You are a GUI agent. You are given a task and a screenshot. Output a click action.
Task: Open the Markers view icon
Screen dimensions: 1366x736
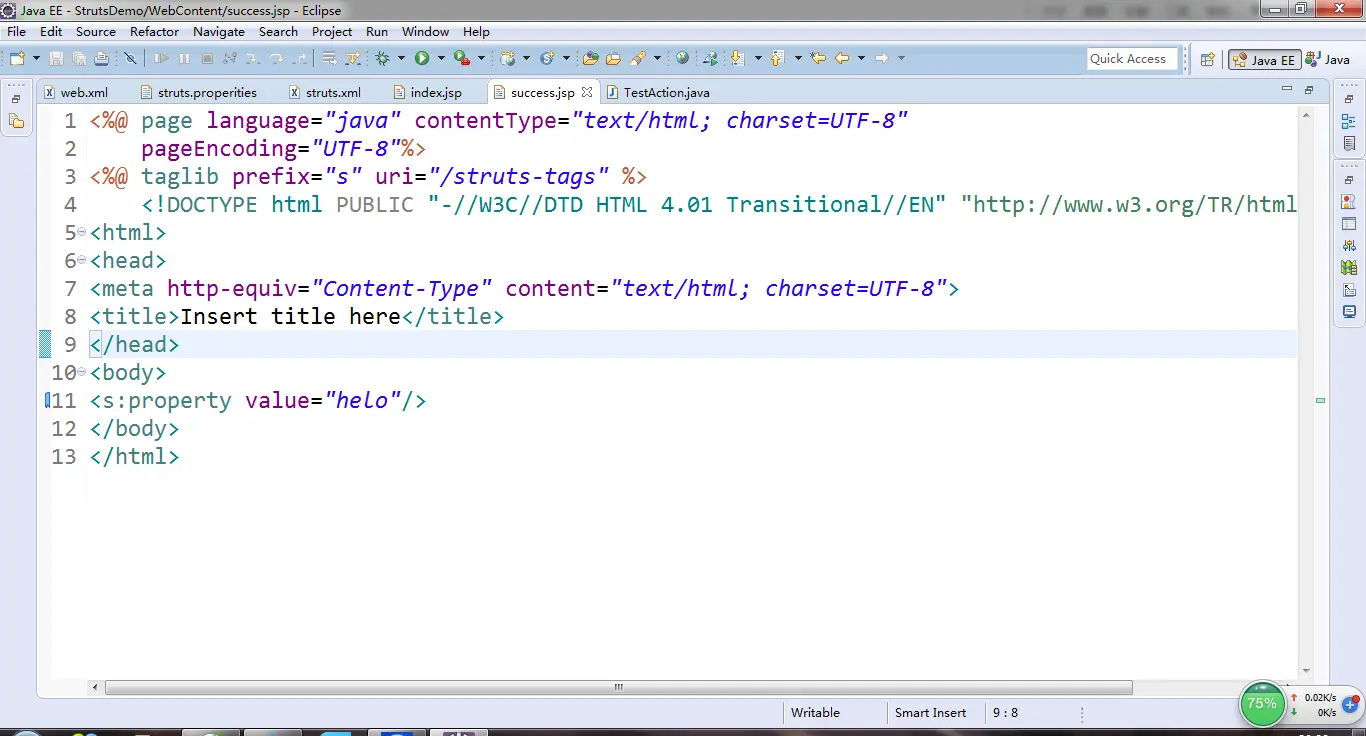click(x=1349, y=201)
